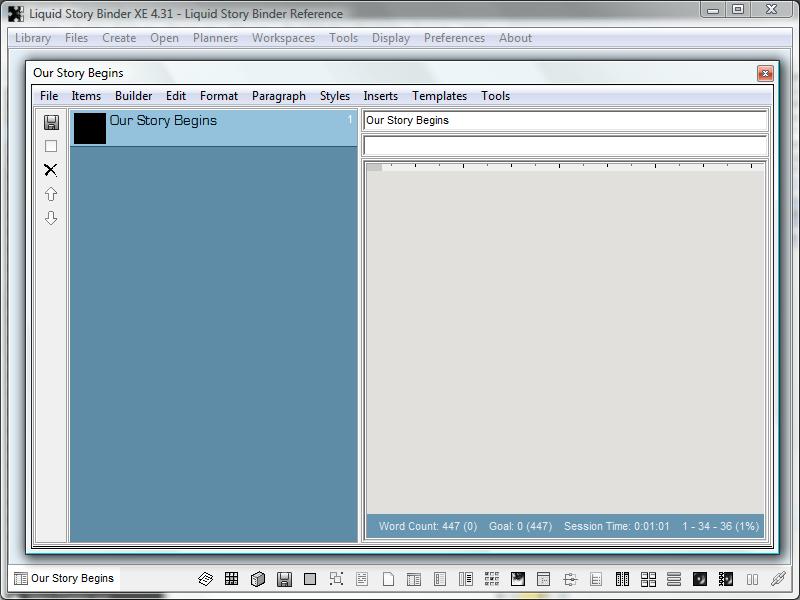Open the Builder menu
The width and height of the screenshot is (800, 600).
(x=133, y=96)
